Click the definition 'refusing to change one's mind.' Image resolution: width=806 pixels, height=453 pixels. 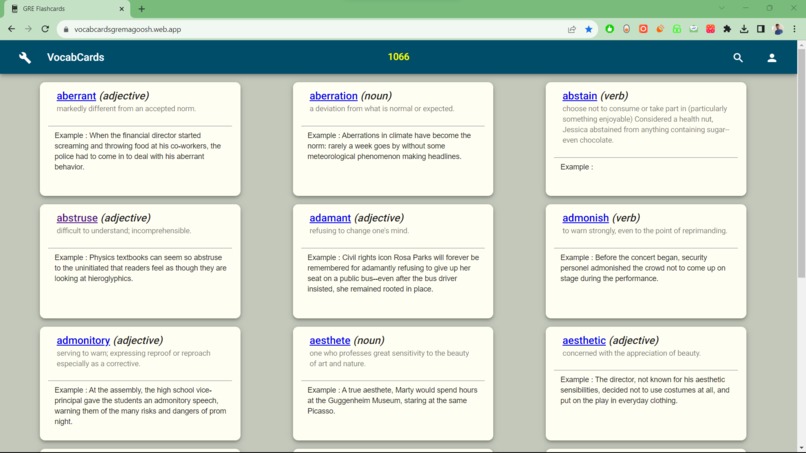pos(359,231)
